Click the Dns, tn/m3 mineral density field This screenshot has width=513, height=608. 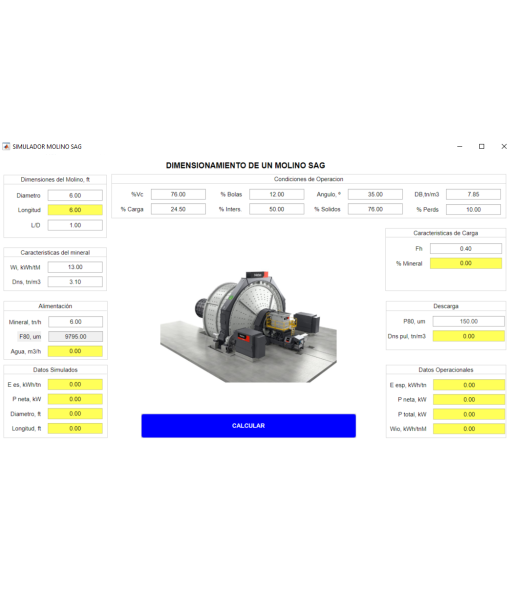coord(75,282)
